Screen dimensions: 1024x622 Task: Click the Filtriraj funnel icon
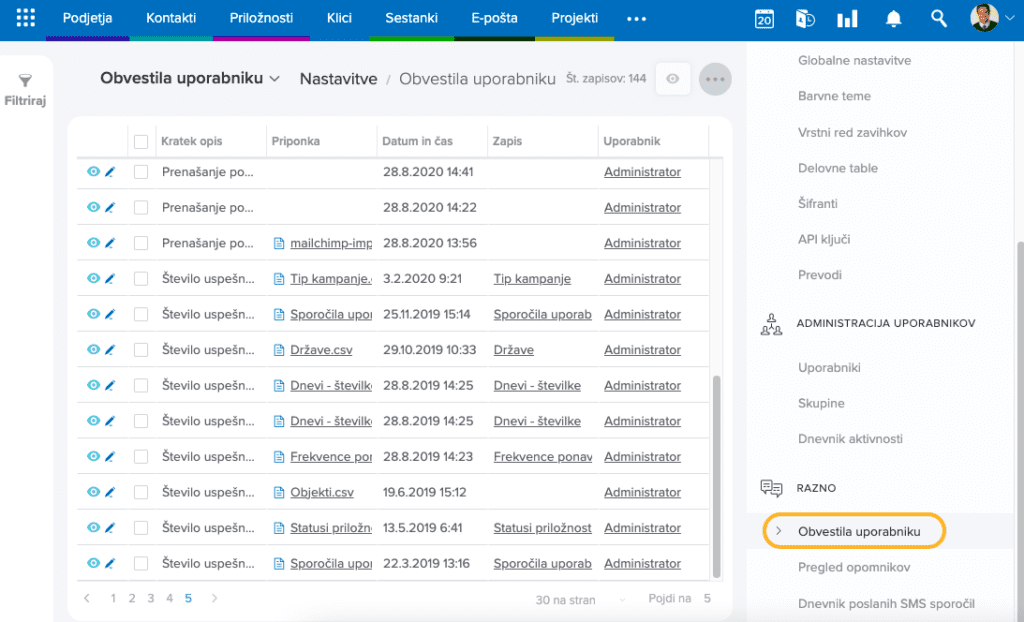click(x=26, y=81)
